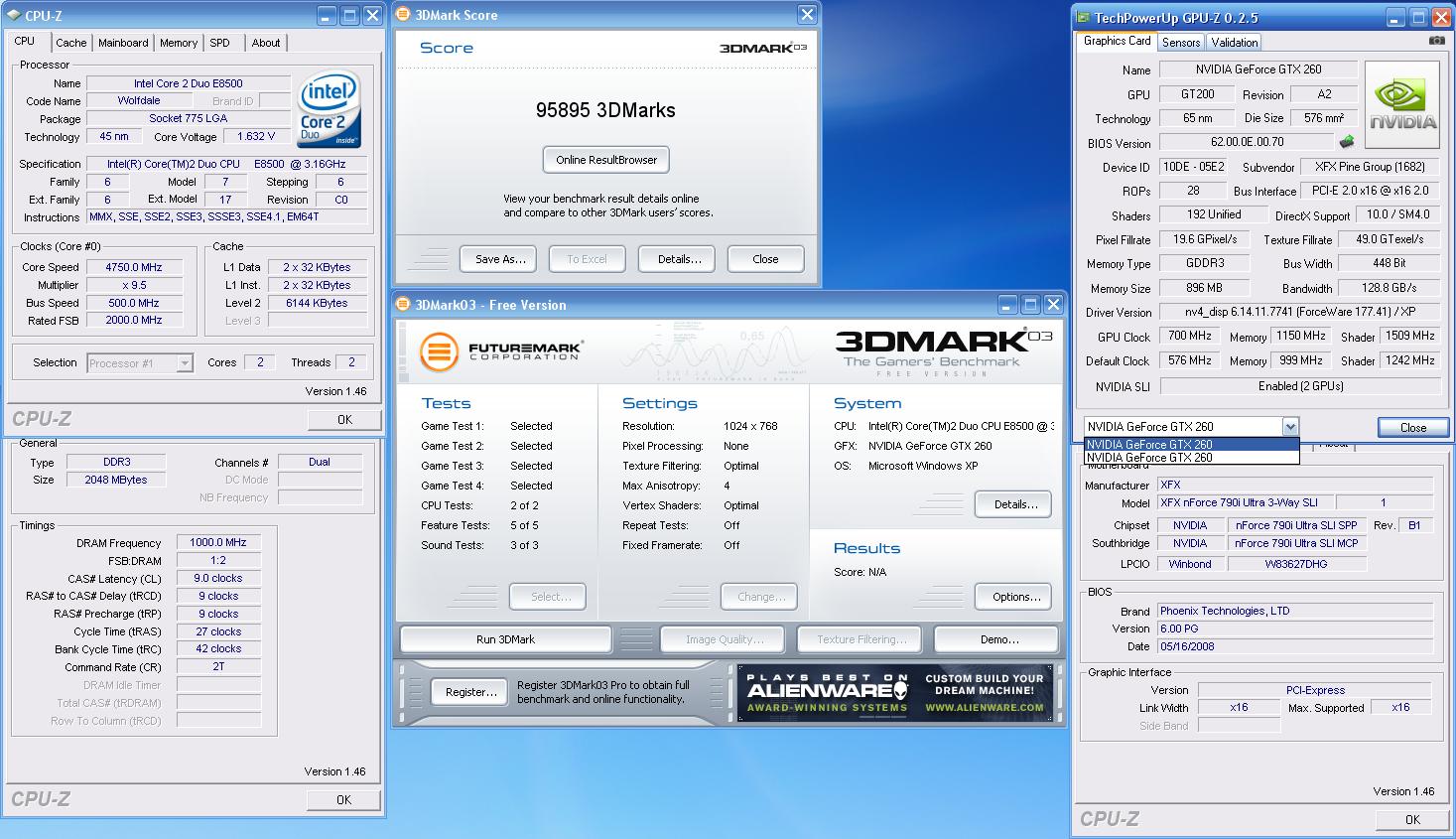Click the XFX nForce 790i Ultra model field
Viewport: 1456px width, 839px height.
tap(1245, 502)
